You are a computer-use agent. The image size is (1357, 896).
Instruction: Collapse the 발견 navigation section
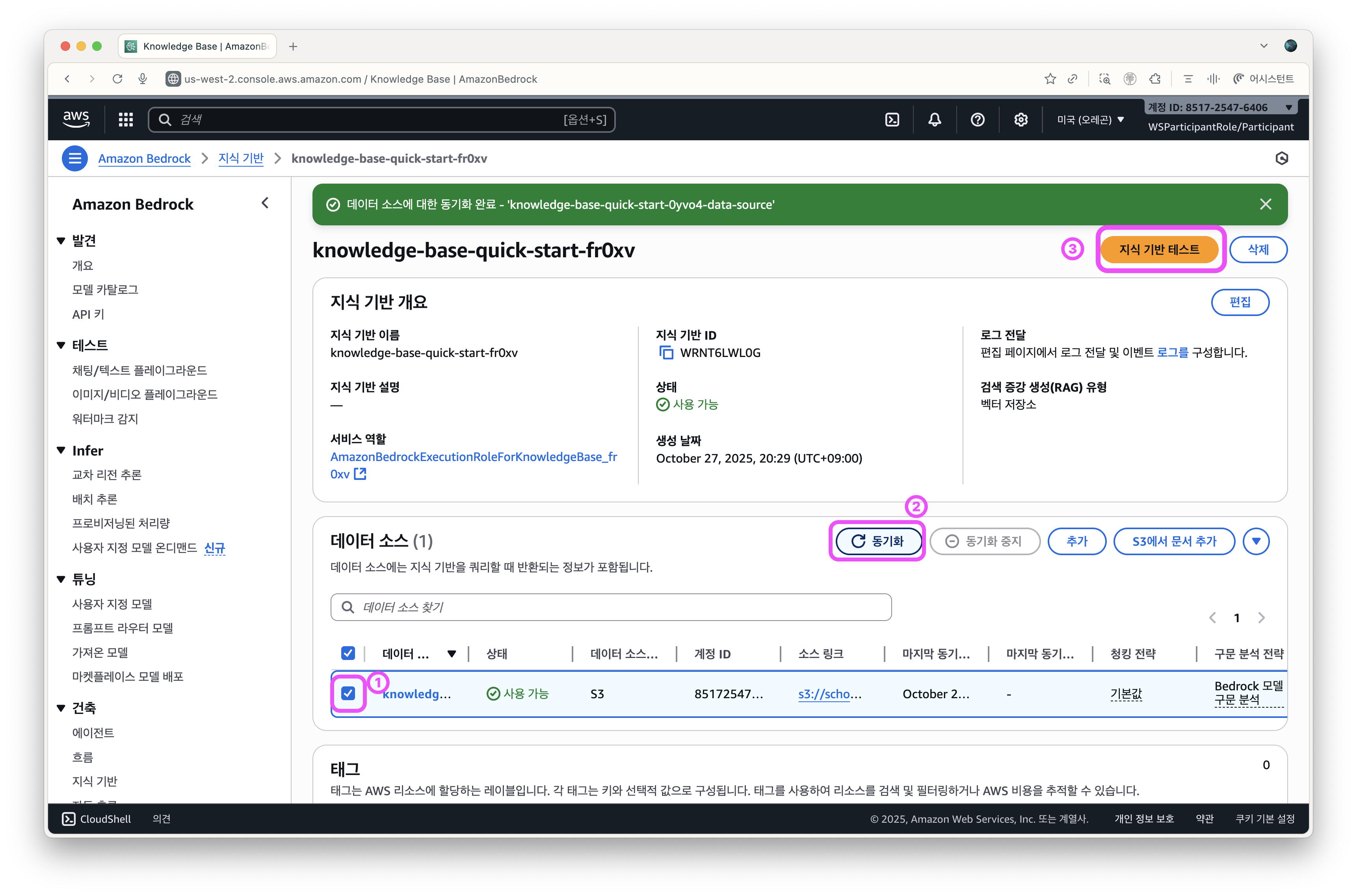click(61, 241)
